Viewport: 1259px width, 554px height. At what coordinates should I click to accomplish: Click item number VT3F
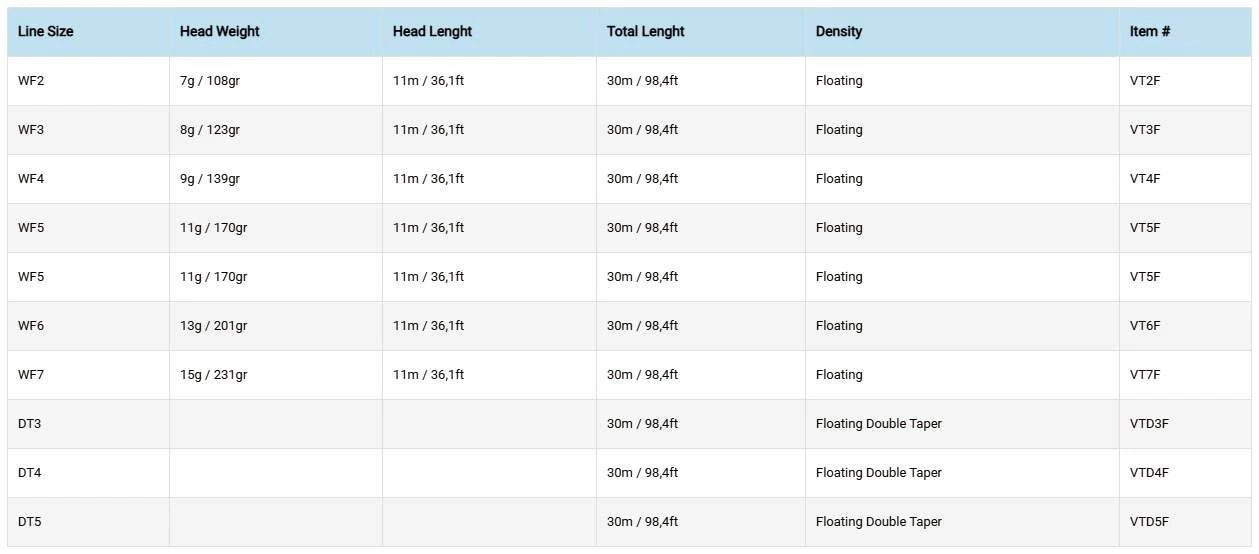1145,129
